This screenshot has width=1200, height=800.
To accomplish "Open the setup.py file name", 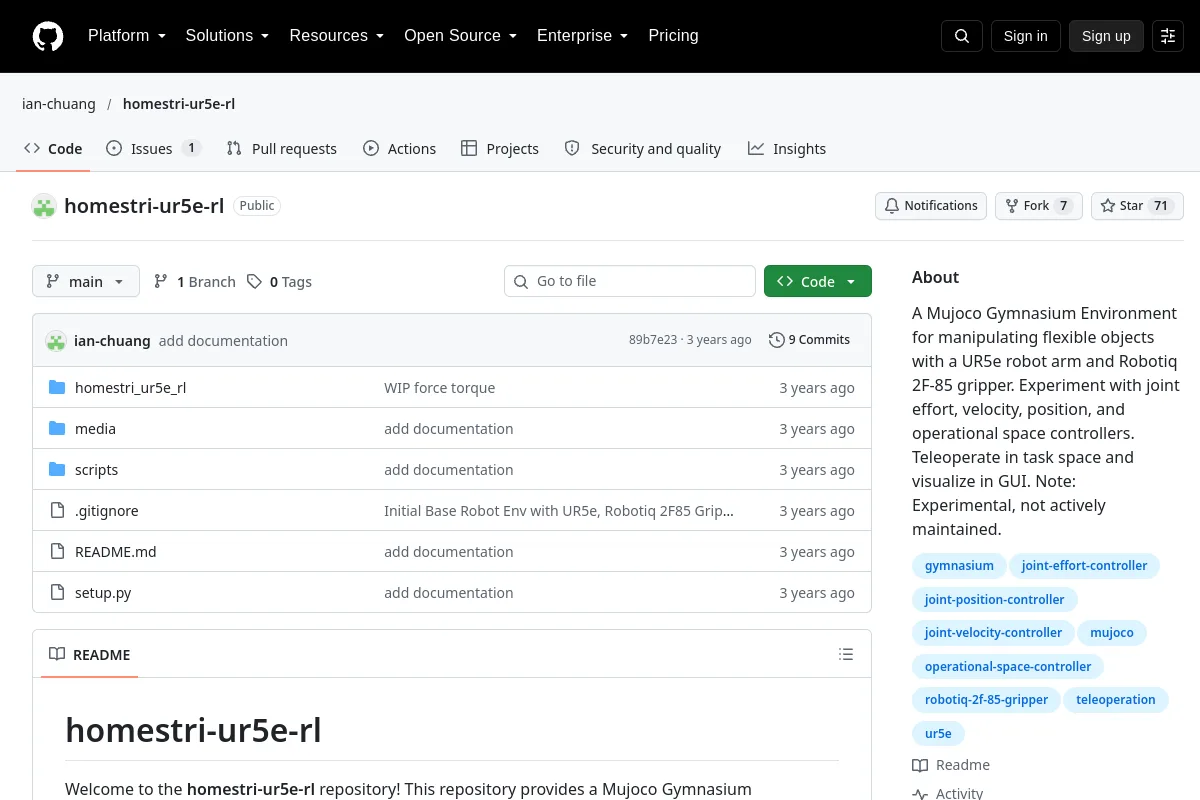I will coord(103,593).
